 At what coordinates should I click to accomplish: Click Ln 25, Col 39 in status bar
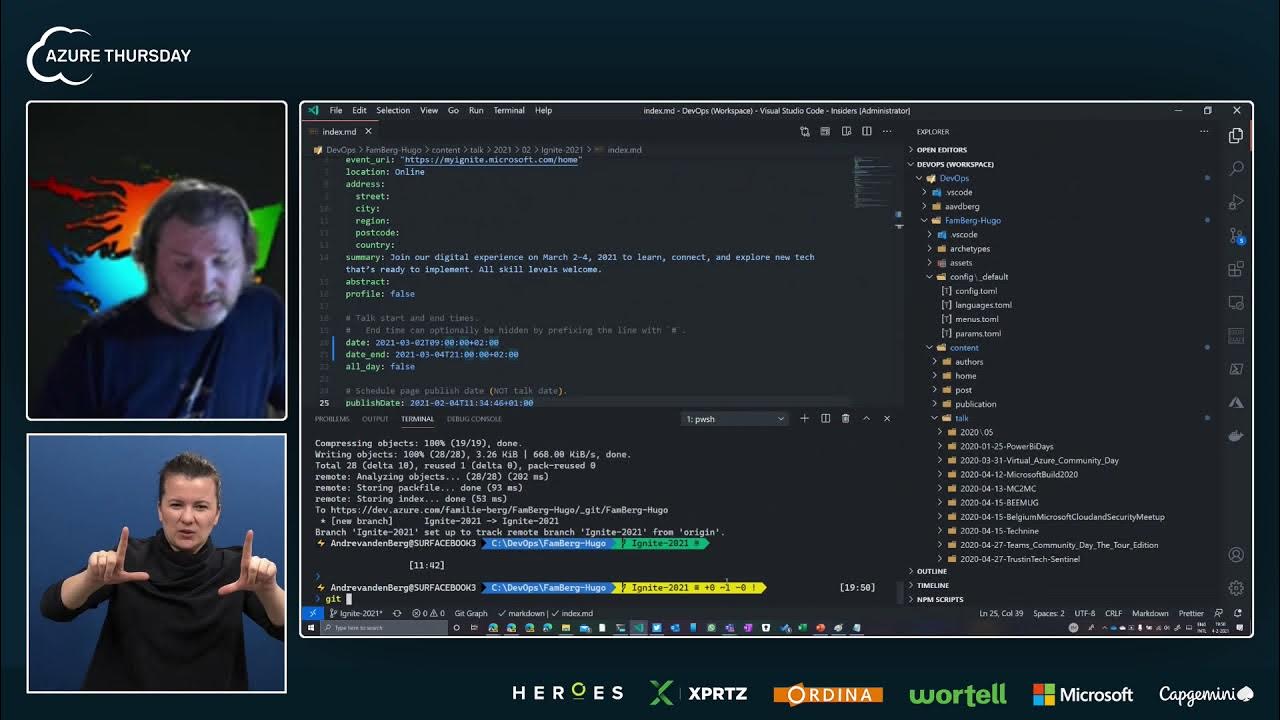1001,613
